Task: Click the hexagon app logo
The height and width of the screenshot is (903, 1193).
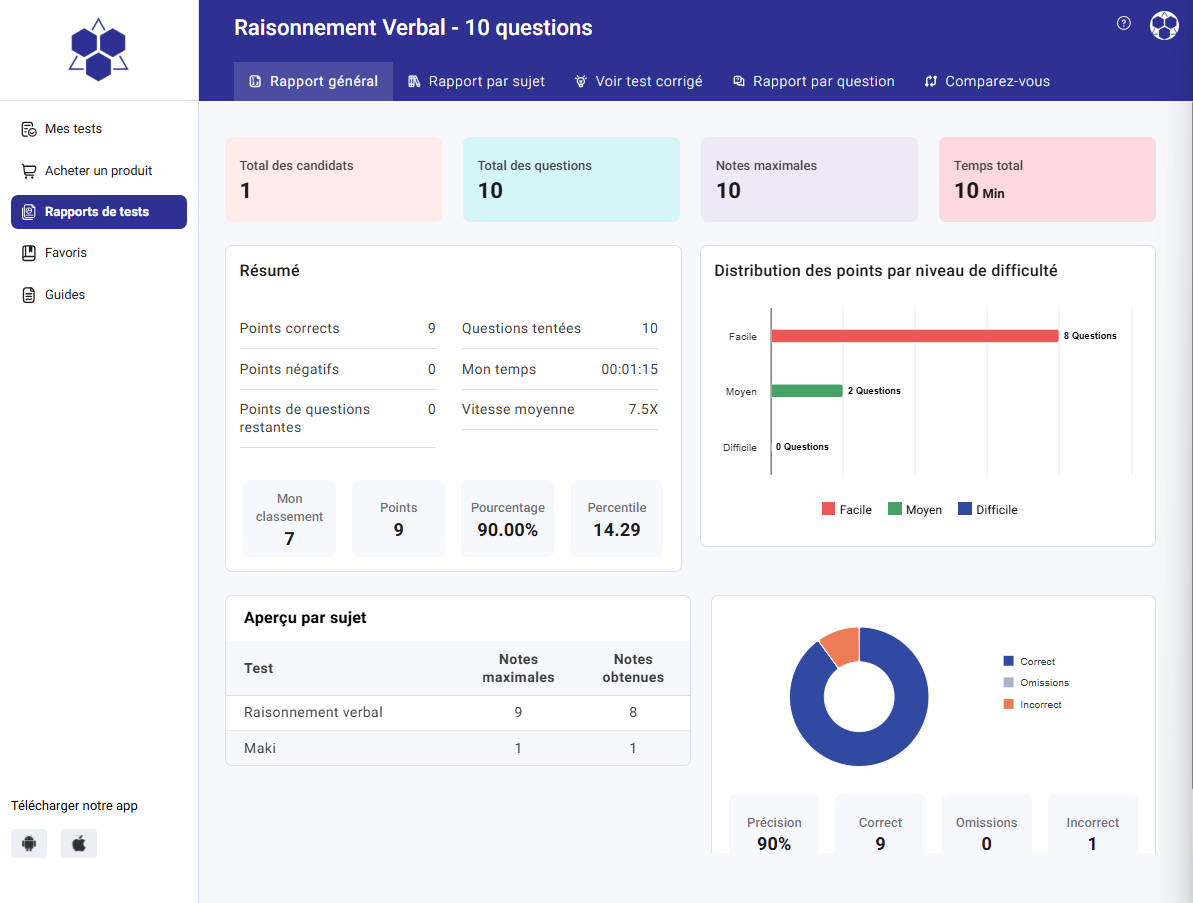Action: [98, 49]
